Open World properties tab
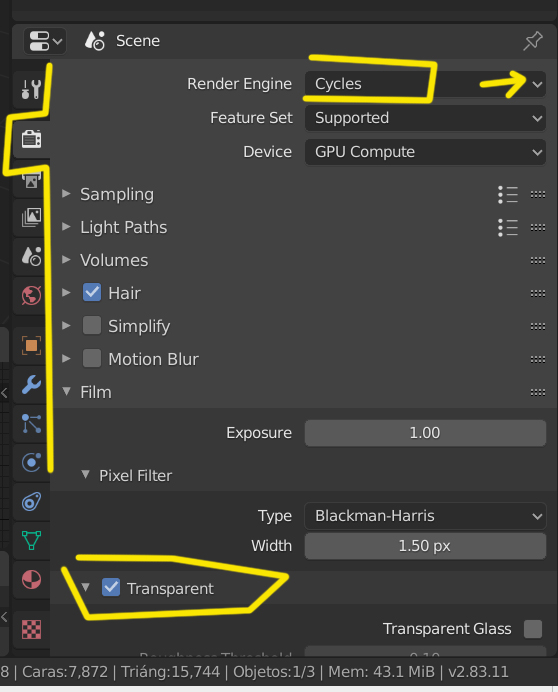Image resolution: width=558 pixels, height=692 pixels. pos(31,295)
